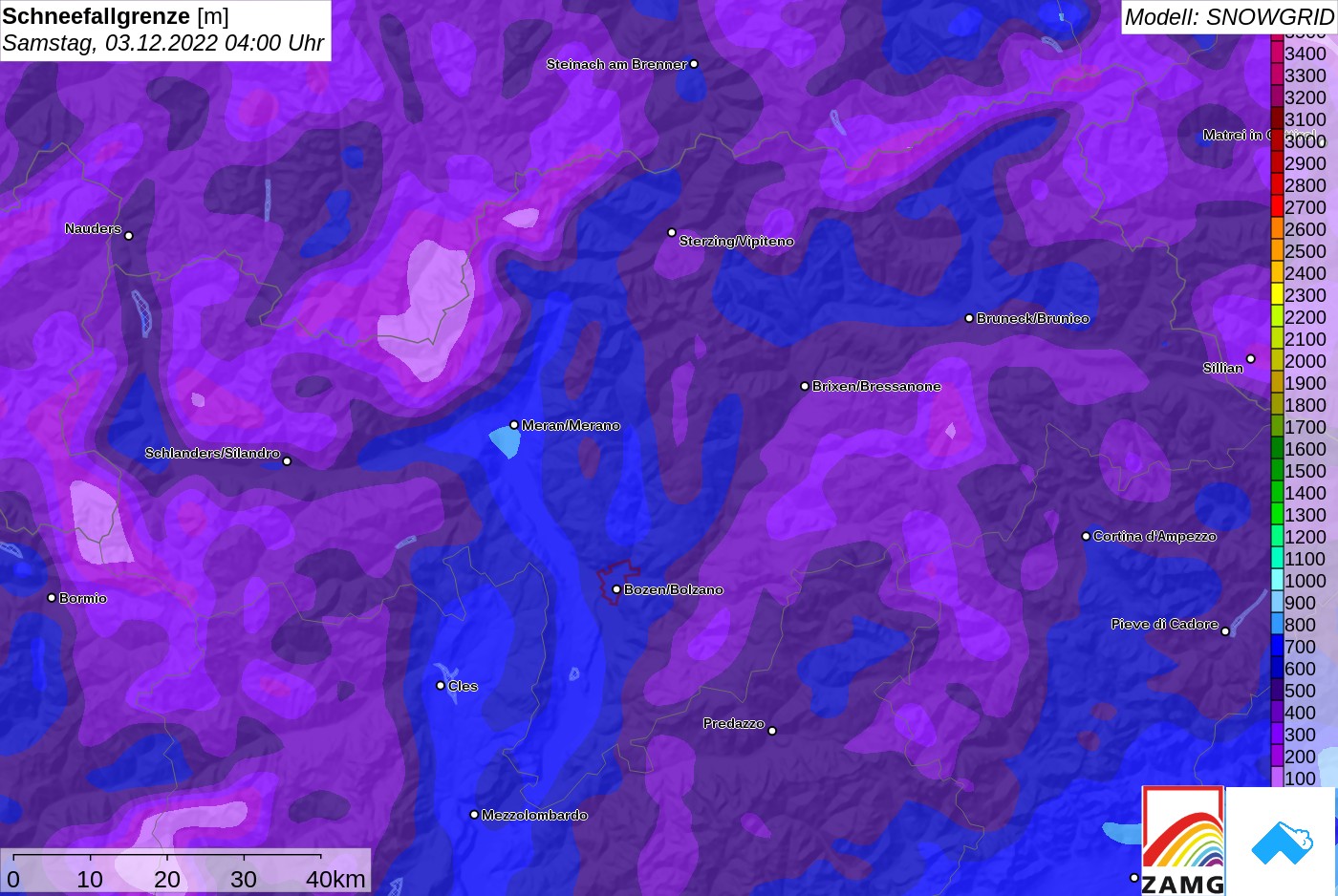Pick the yellow legend swatch for 2300
This screenshot has width=1338, height=896.
coord(1277,295)
